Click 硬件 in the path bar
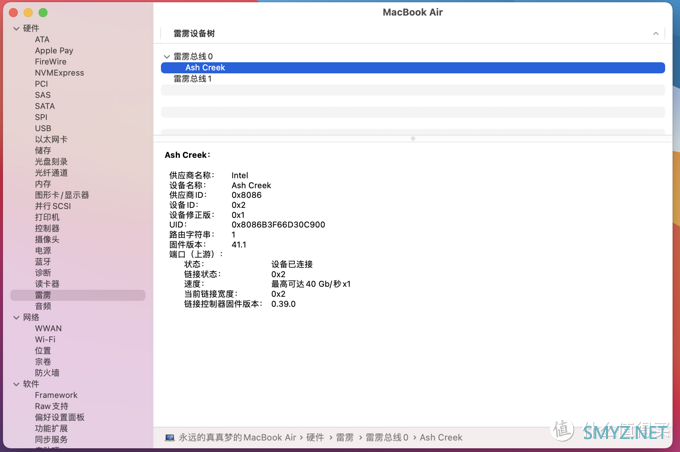 click(x=315, y=437)
